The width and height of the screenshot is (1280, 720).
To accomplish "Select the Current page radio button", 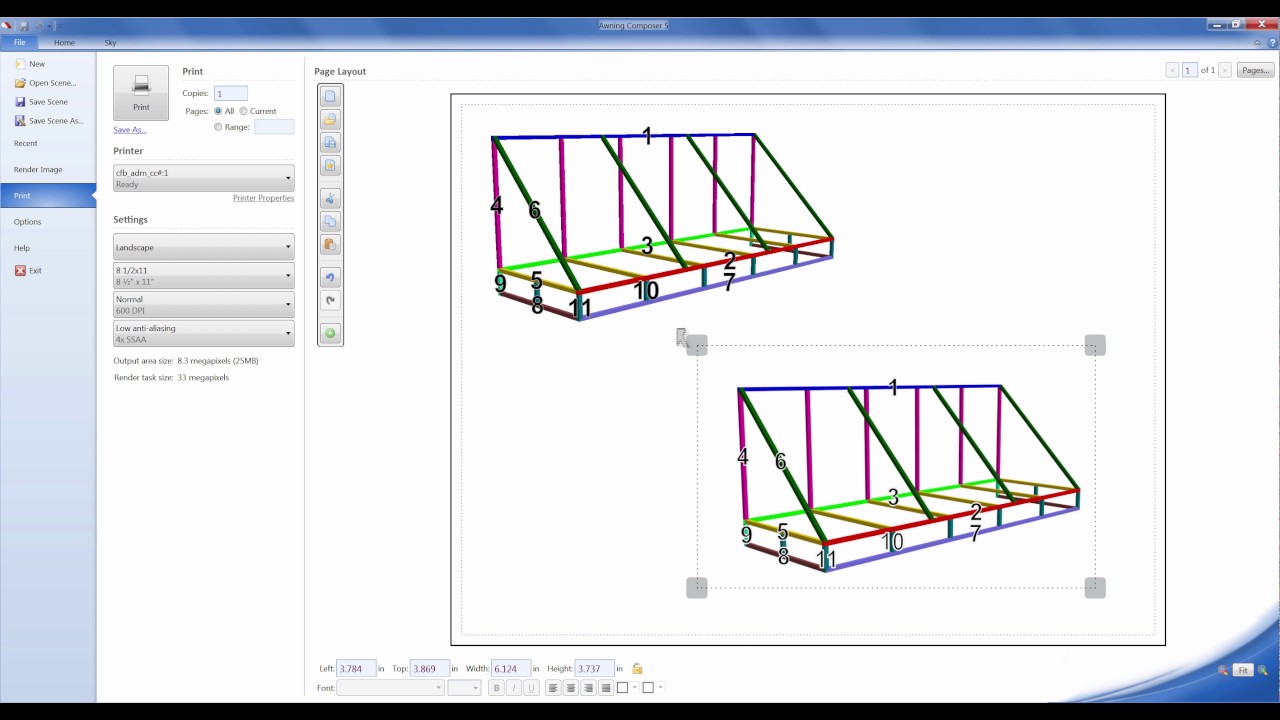I will pyautogui.click(x=243, y=111).
